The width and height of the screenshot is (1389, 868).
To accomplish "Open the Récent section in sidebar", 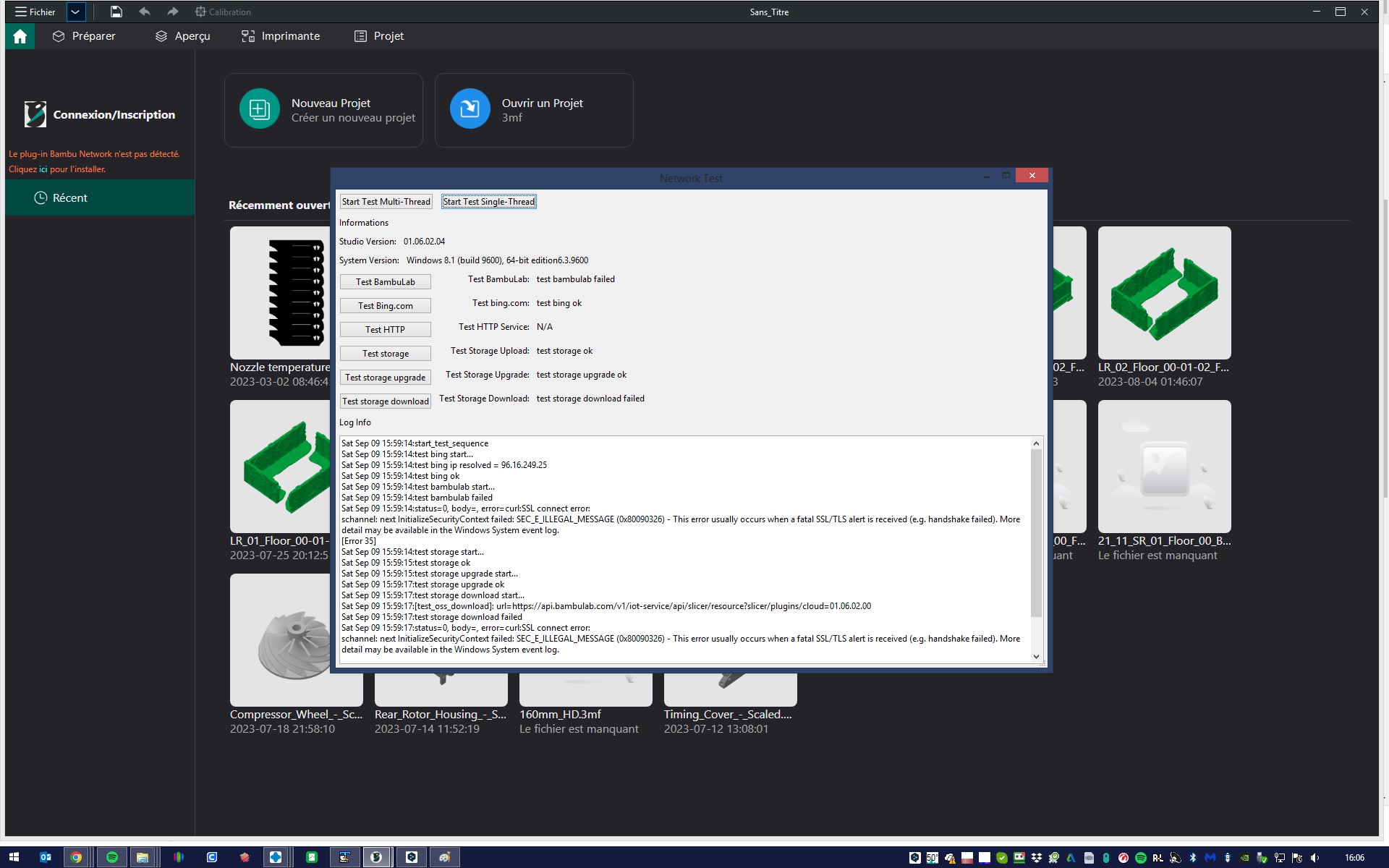I will (69, 197).
